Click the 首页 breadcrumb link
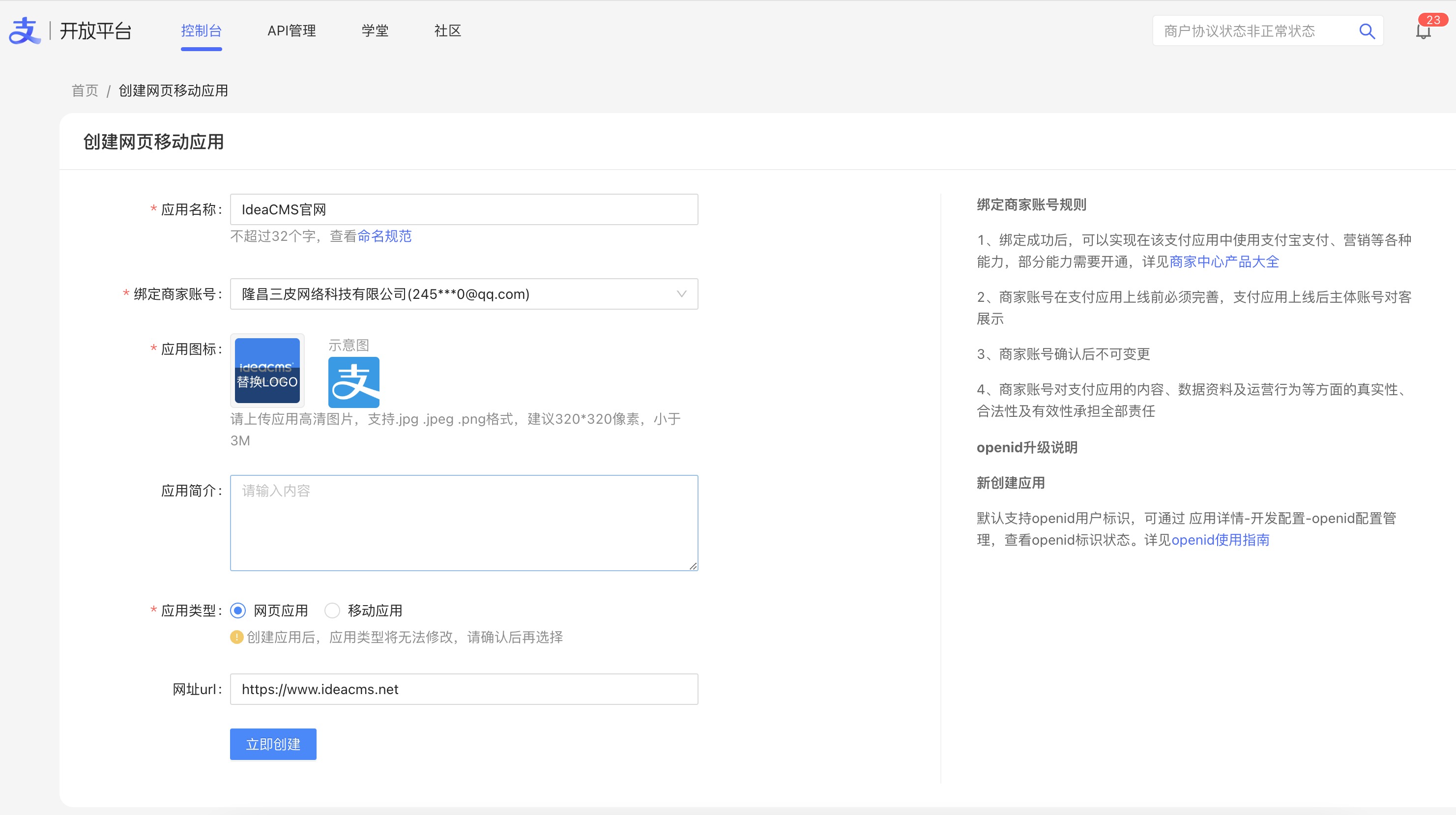The height and width of the screenshot is (815, 1456). pos(85,90)
